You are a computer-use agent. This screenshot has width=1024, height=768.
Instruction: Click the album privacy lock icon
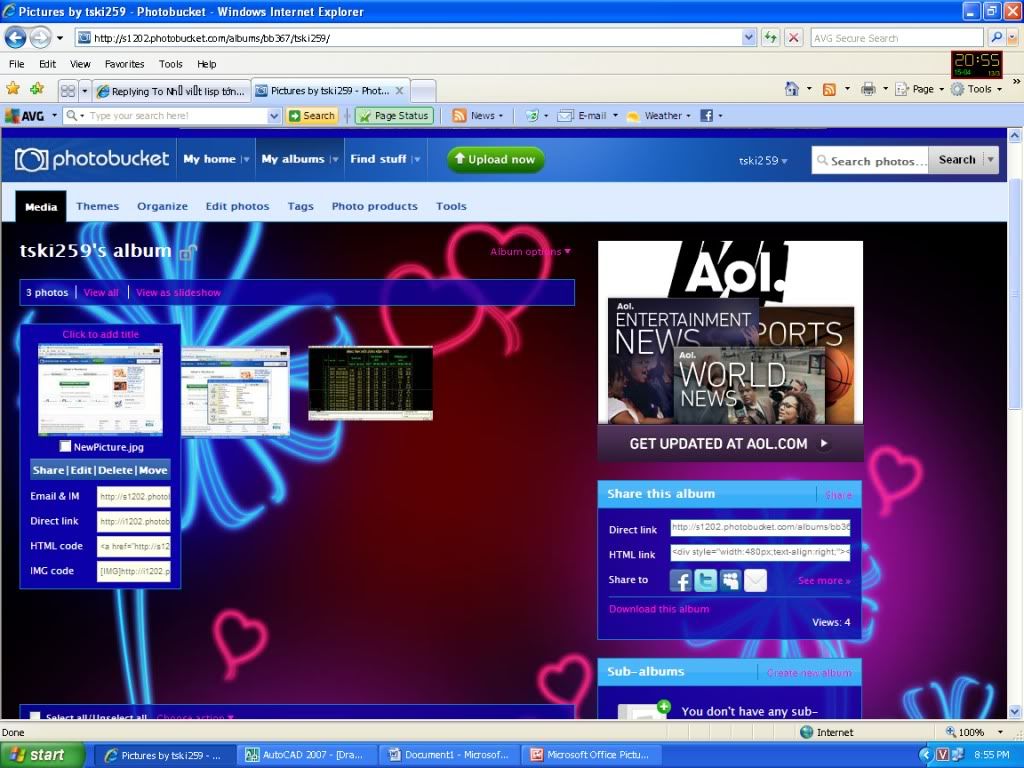click(x=188, y=251)
